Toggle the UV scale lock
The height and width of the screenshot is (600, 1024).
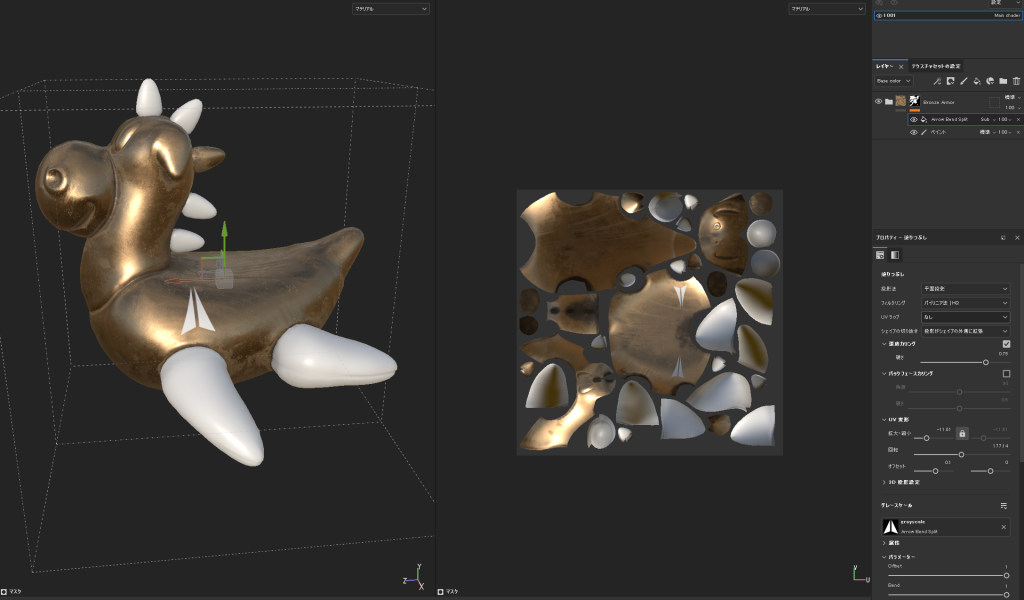click(962, 434)
